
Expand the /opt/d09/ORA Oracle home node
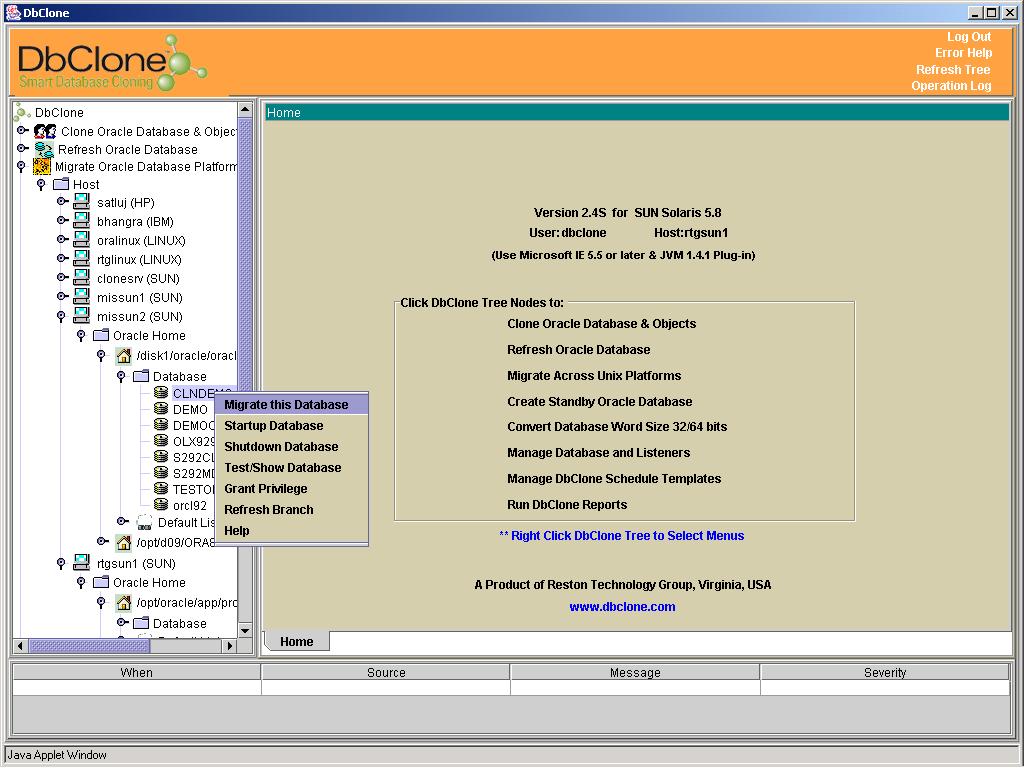[x=103, y=541]
